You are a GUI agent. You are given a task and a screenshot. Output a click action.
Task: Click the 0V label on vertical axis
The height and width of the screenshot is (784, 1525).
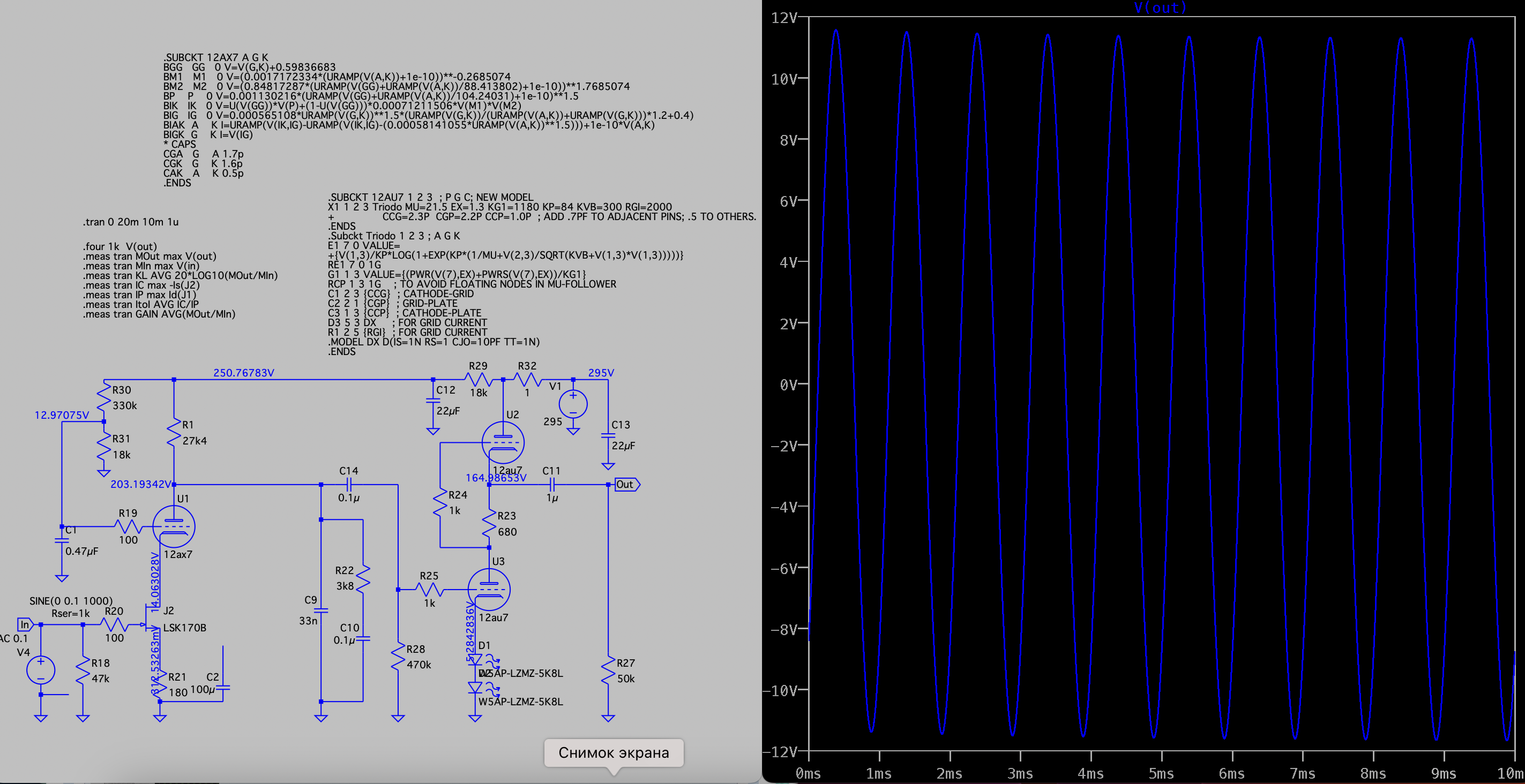coord(788,385)
